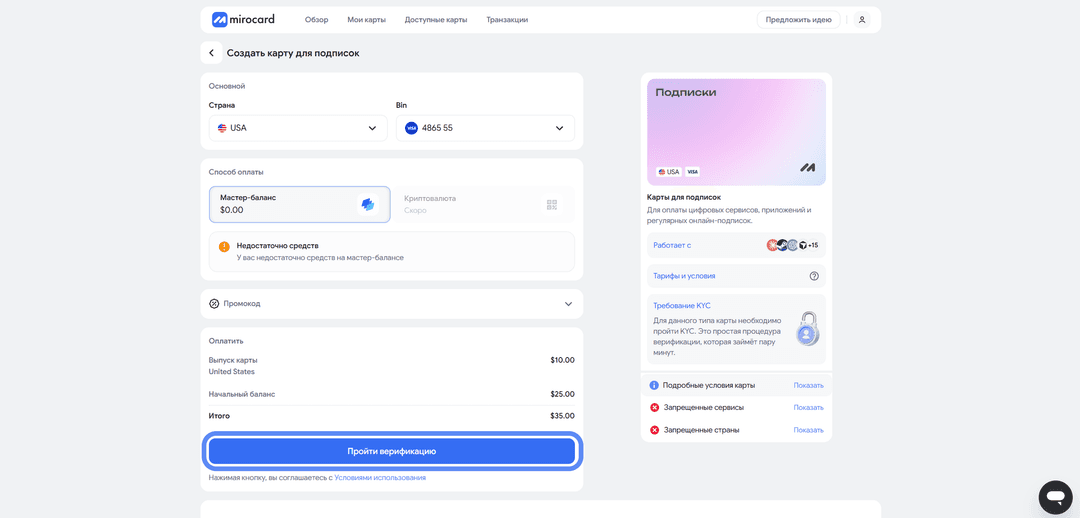Click the red cross icon next to Запрещенные сервисы
Image resolution: width=1080 pixels, height=518 pixels.
654,408
